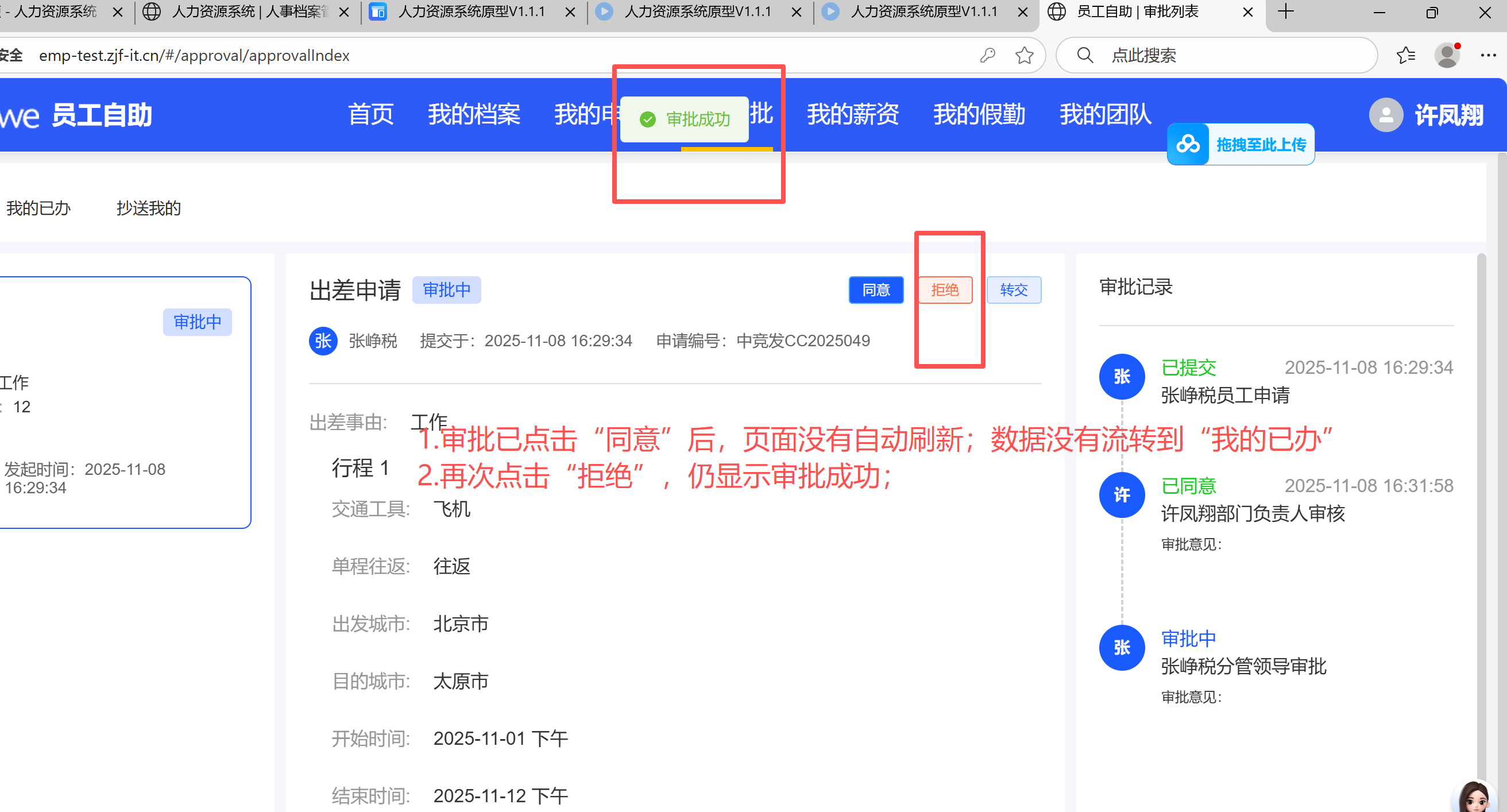Click the 同意 approve button
This screenshot has height=812, width=1507.
(x=876, y=290)
